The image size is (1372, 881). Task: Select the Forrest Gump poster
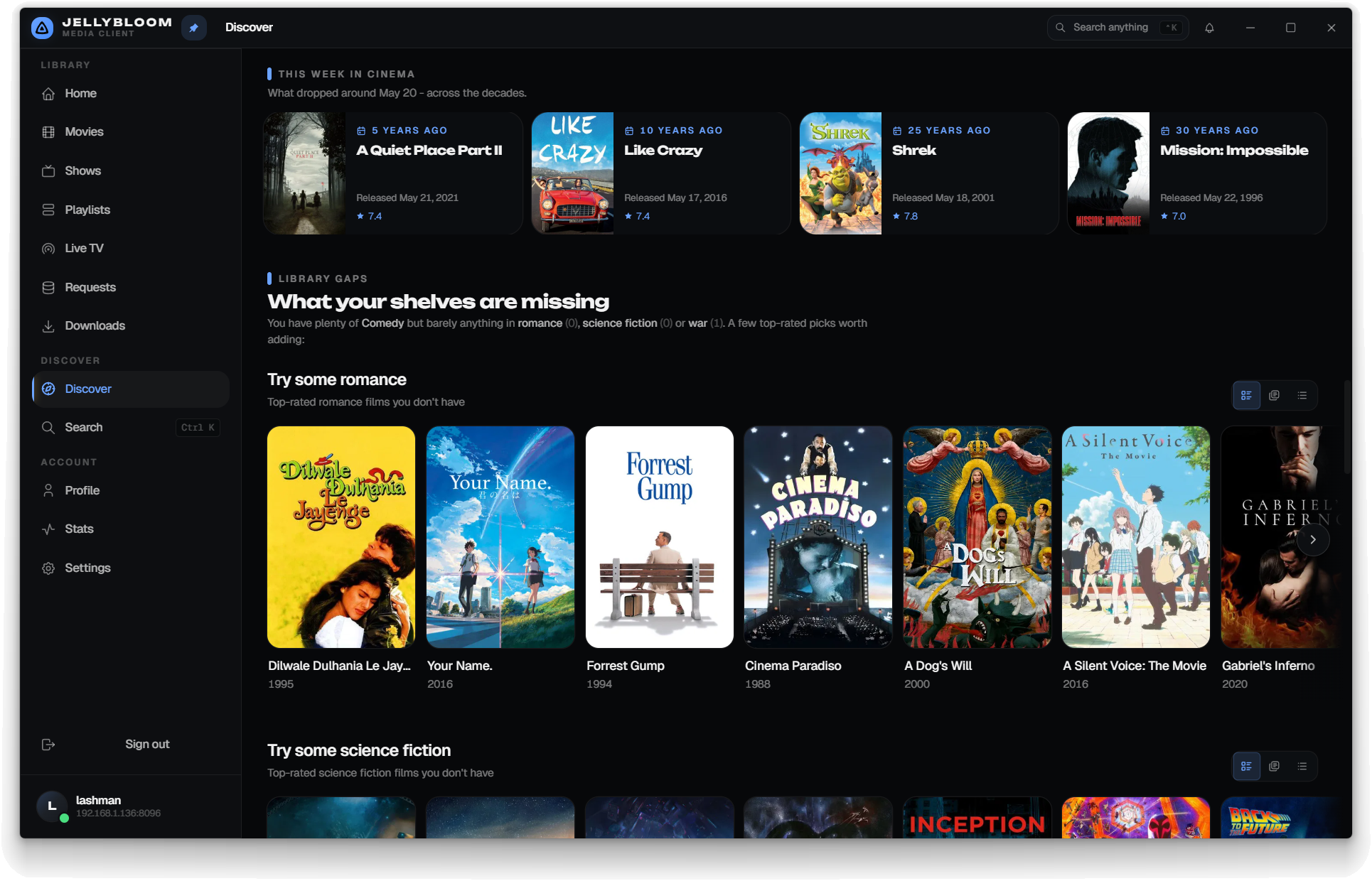(660, 537)
